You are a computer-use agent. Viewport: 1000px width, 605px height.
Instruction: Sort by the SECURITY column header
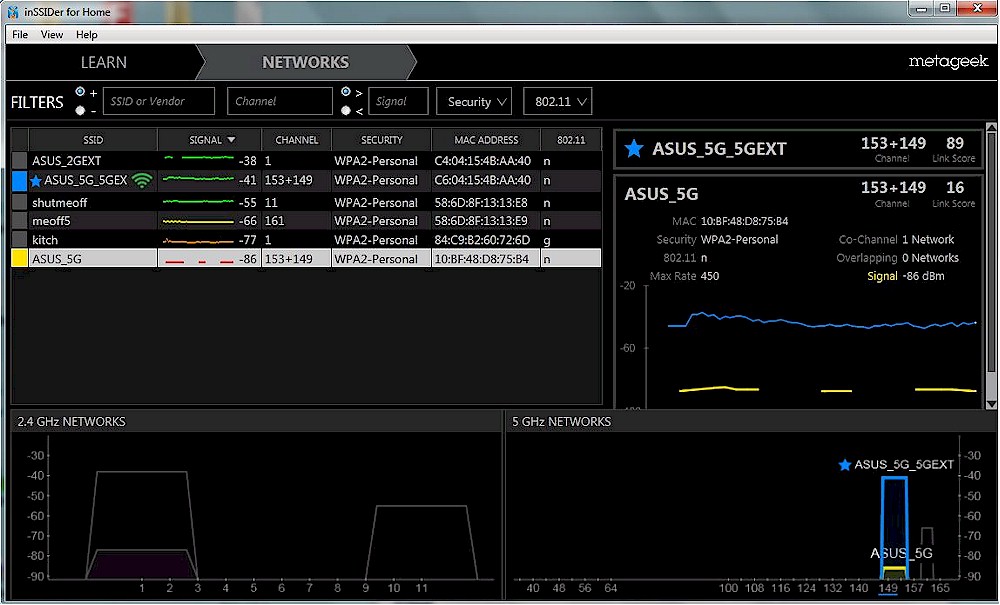click(381, 140)
